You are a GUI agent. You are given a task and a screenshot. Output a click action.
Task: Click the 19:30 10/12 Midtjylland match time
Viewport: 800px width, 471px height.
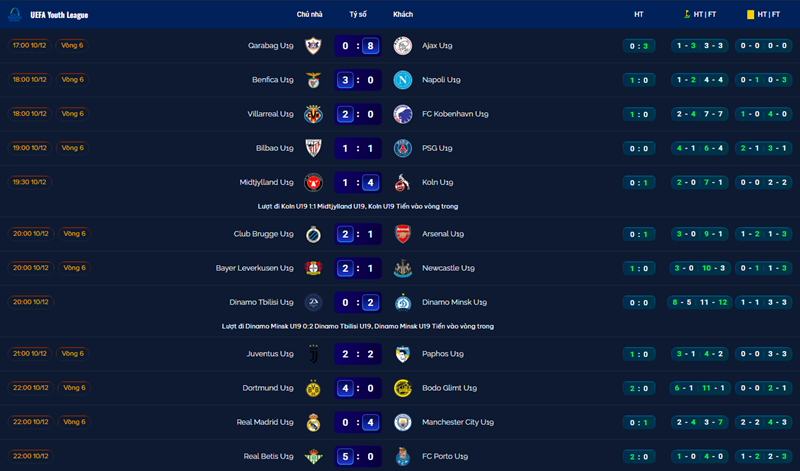tap(30, 182)
